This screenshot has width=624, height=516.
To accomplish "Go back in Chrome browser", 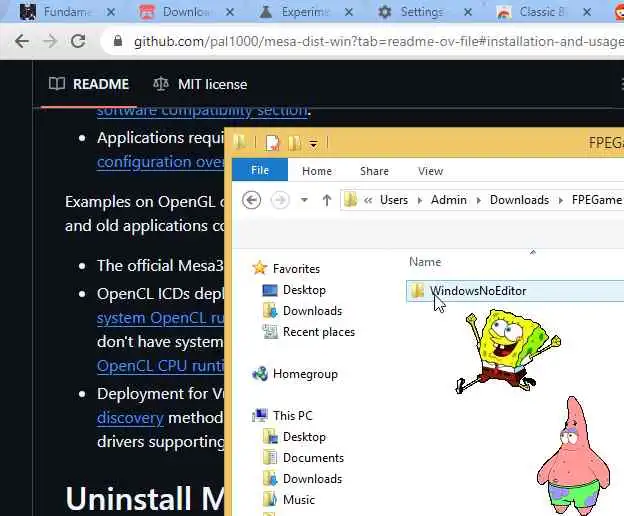I will [x=22, y=41].
